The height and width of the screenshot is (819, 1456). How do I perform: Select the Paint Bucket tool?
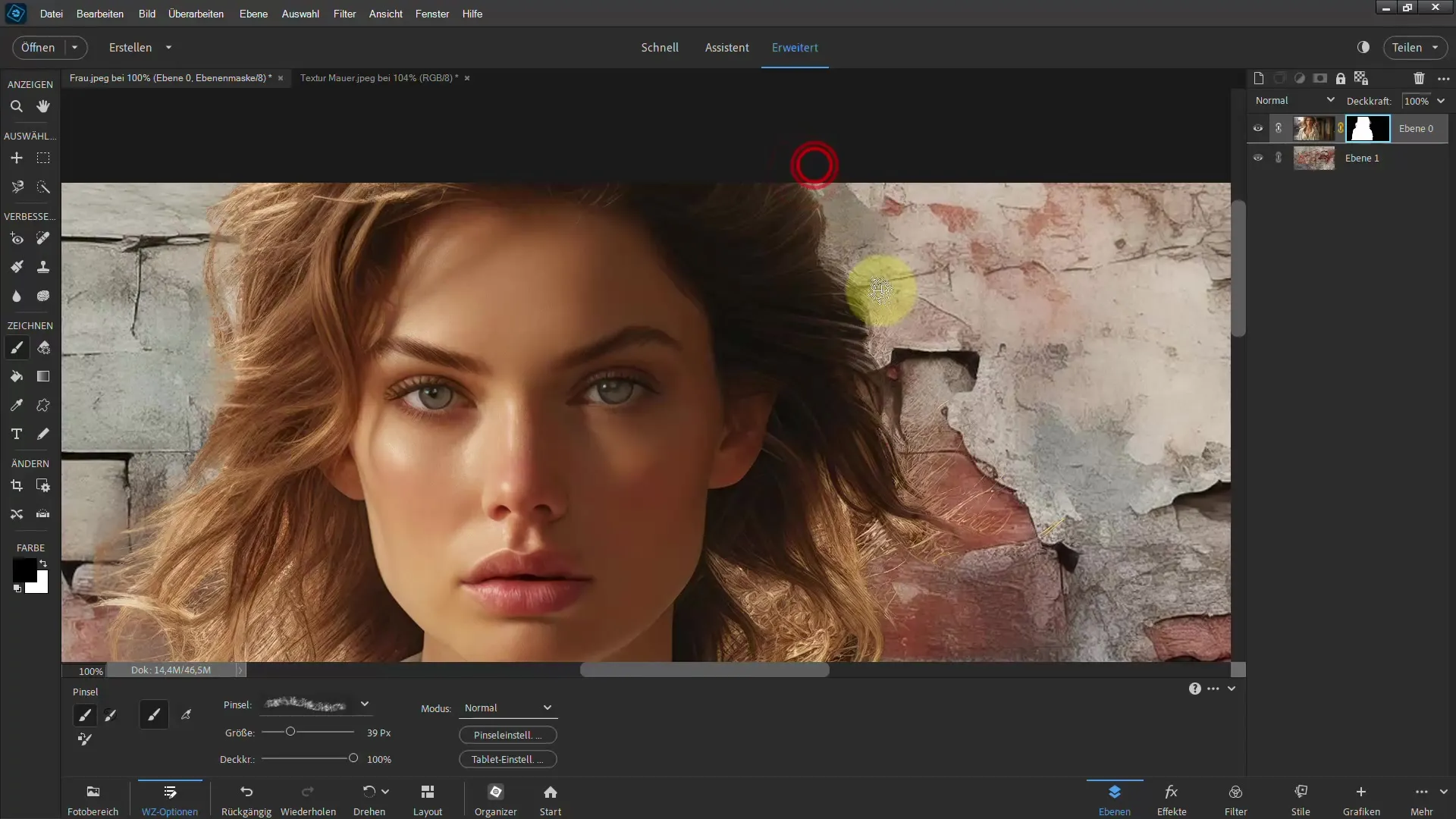tap(17, 376)
